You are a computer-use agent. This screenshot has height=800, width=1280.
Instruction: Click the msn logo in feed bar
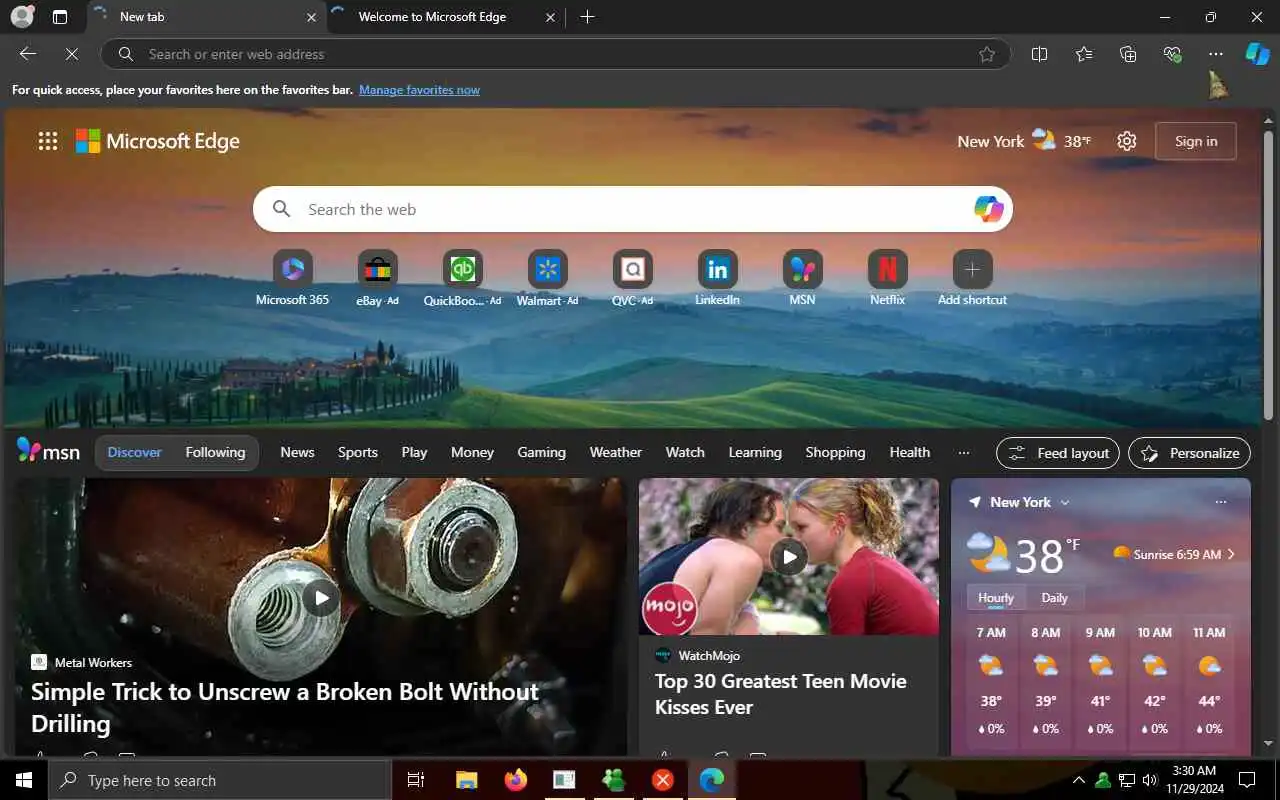tap(48, 452)
